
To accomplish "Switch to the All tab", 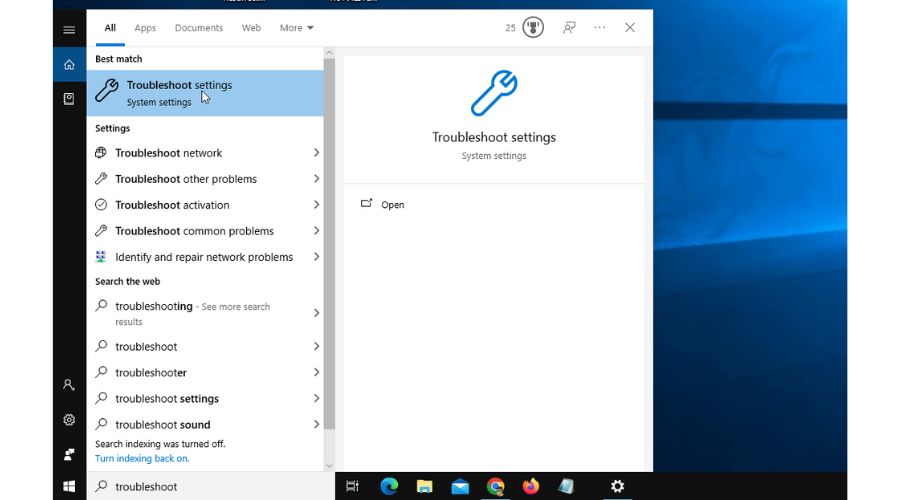I will (x=110, y=28).
